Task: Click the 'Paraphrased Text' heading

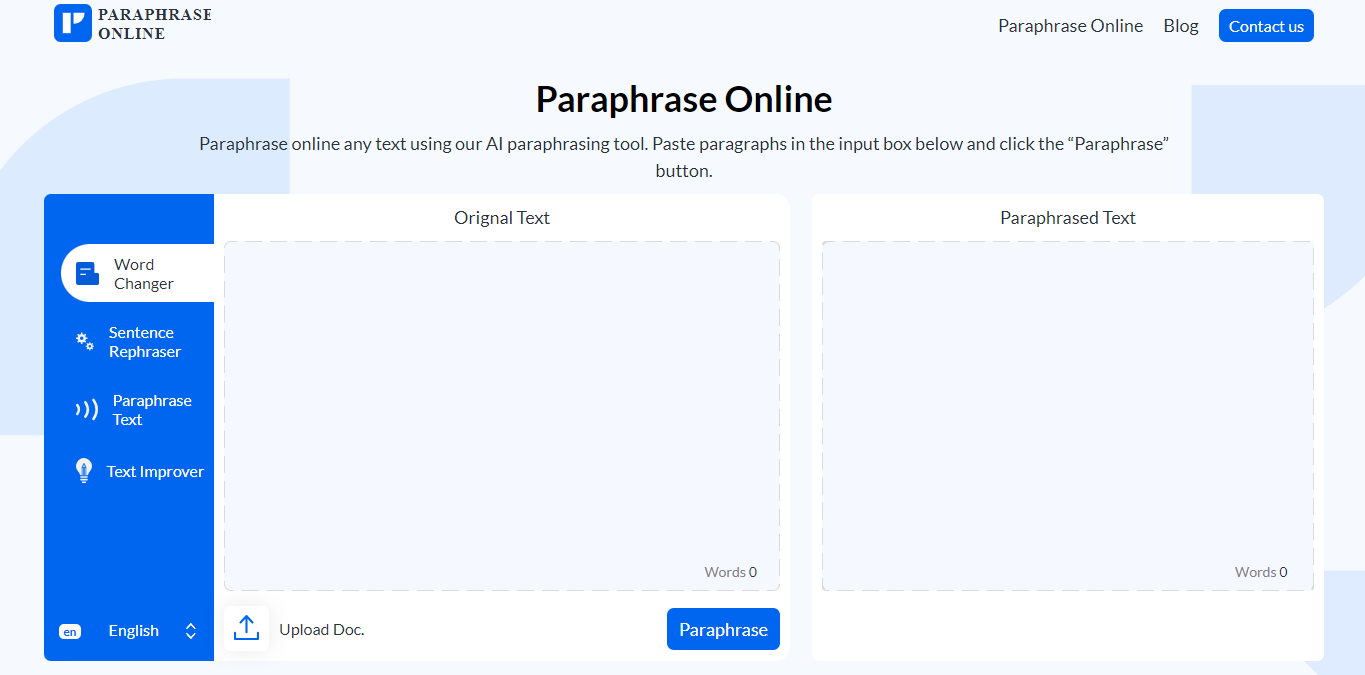Action: coord(1068,218)
